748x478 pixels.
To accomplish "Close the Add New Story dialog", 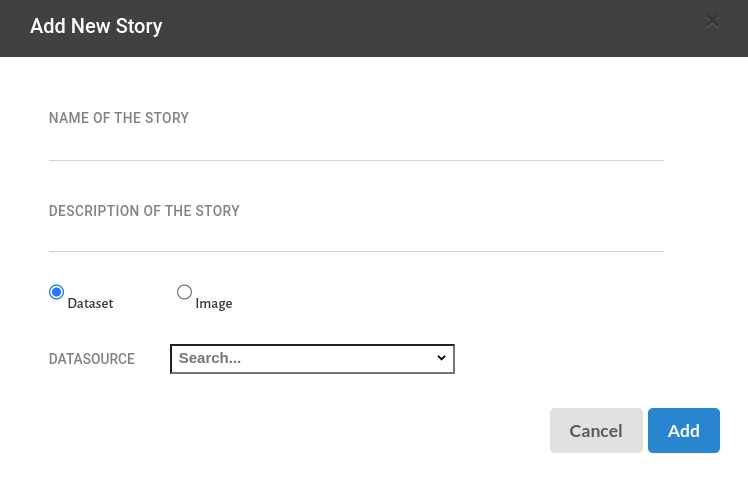I will 712,21.
